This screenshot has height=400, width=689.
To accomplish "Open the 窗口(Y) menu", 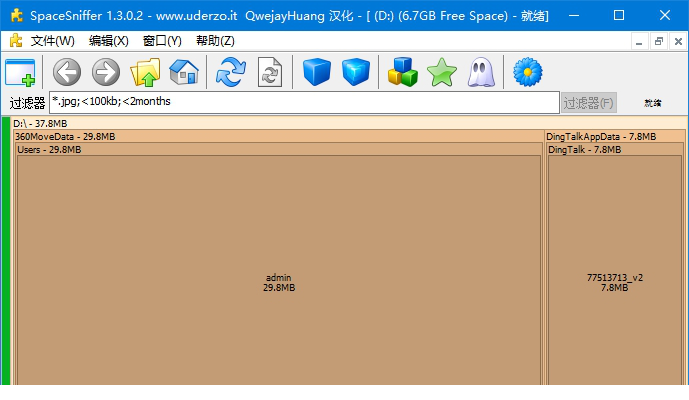I will [162, 41].
